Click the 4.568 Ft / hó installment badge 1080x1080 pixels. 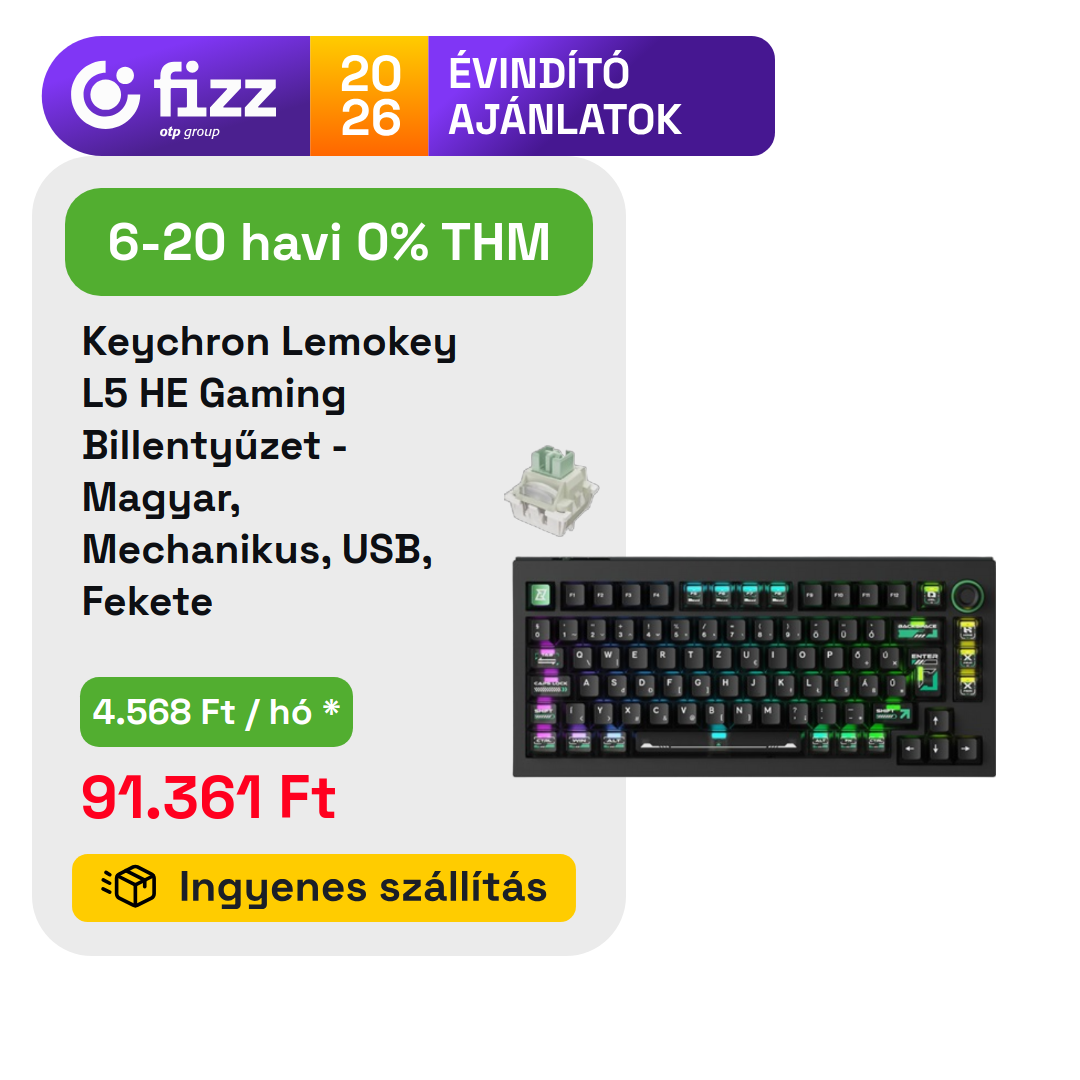tap(216, 712)
